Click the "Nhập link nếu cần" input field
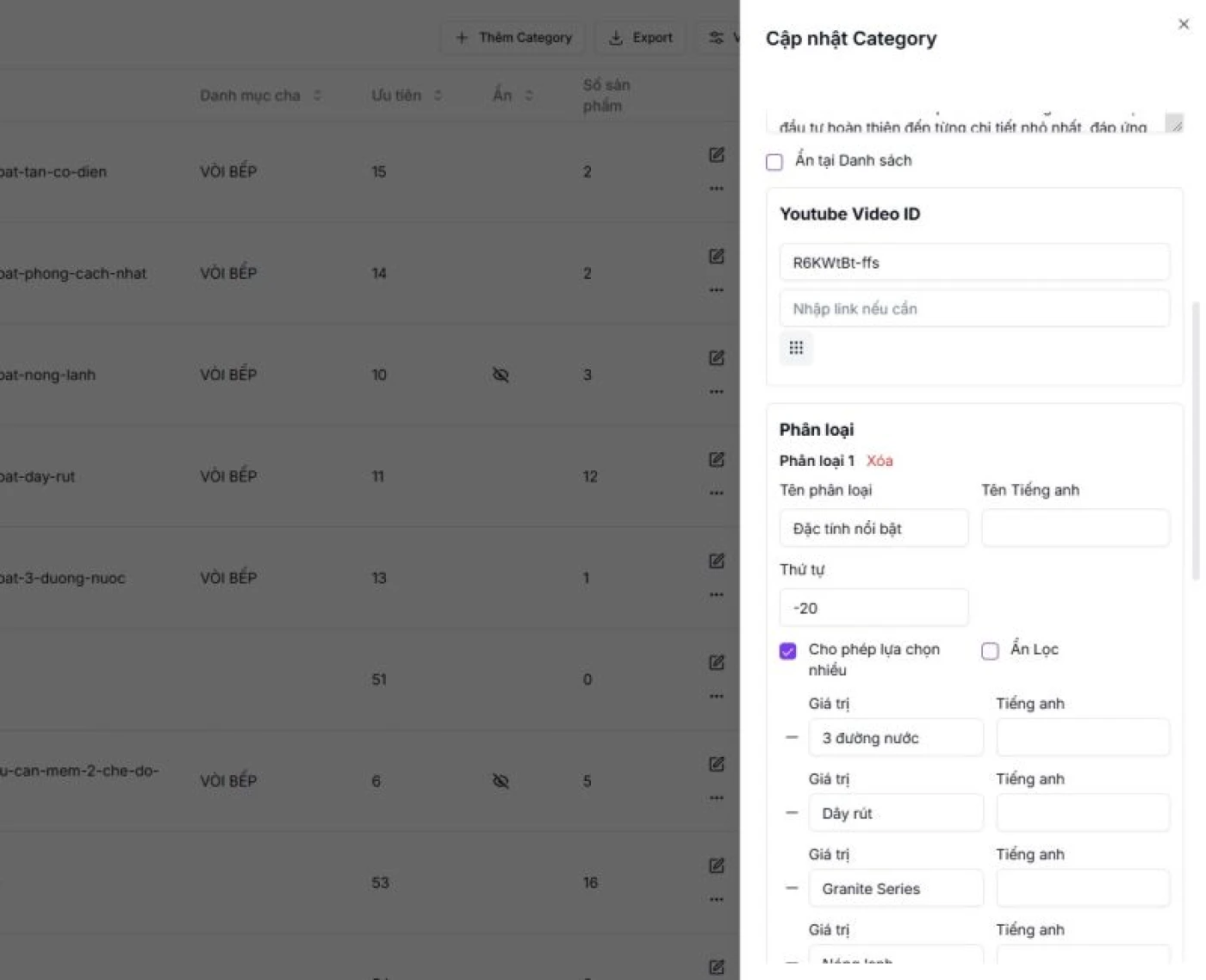The image size is (1206, 980). (x=973, y=308)
